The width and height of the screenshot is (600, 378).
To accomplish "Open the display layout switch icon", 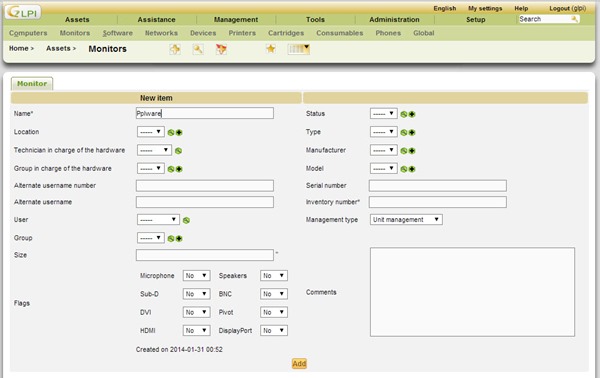I will pyautogui.click(x=298, y=49).
